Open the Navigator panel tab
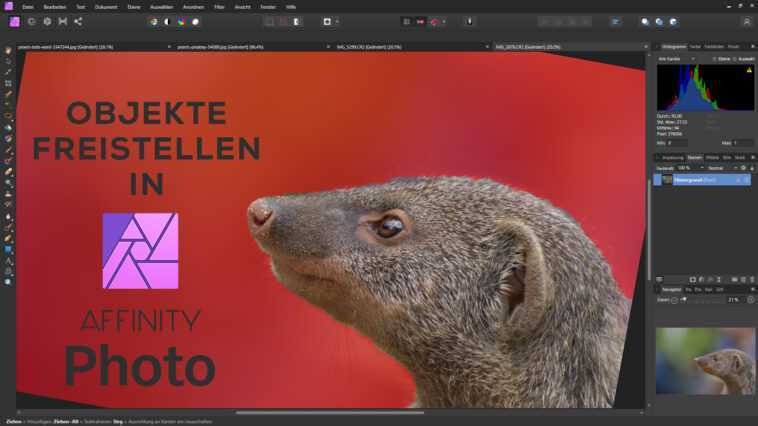 pyautogui.click(x=671, y=289)
